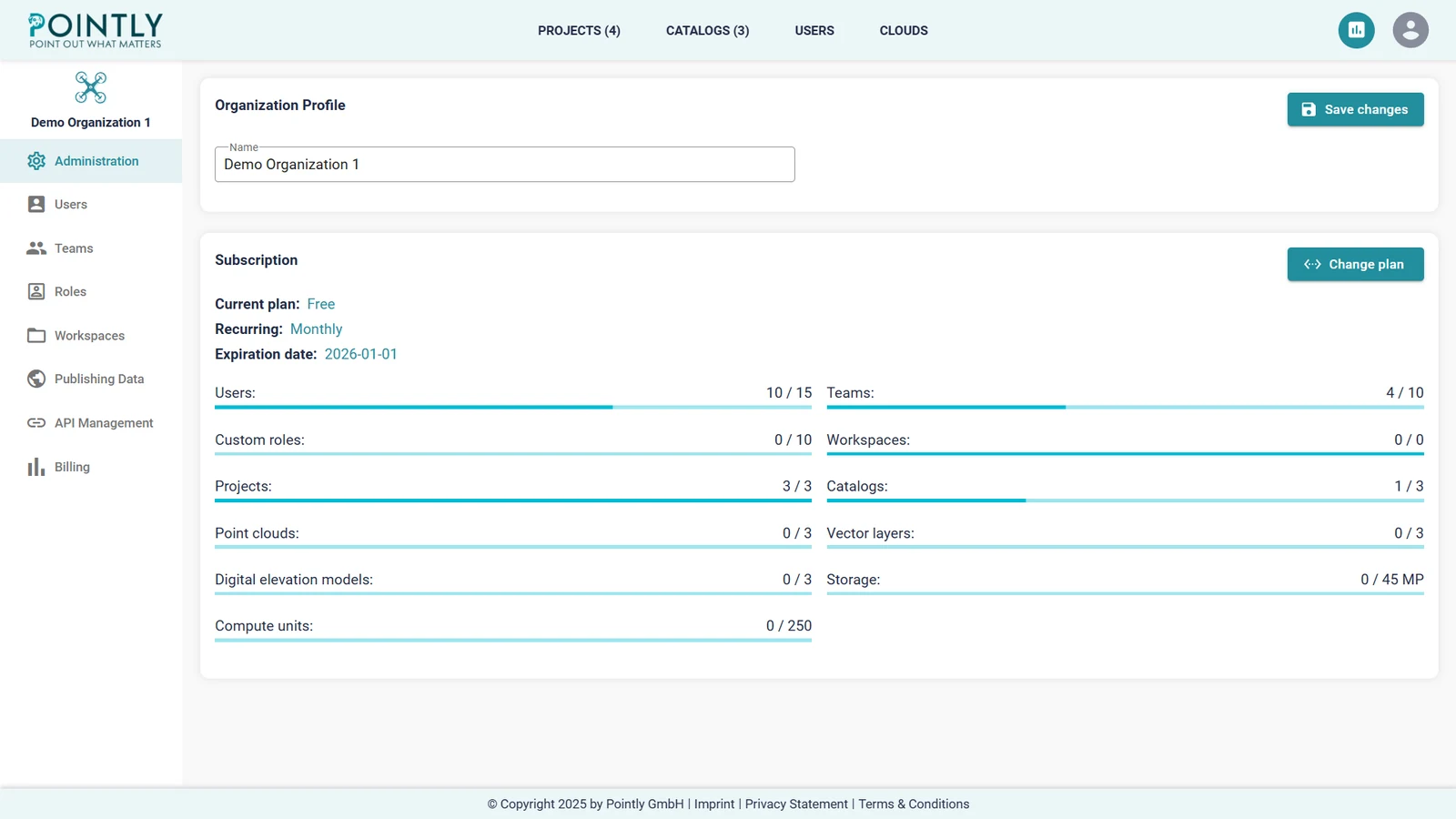Click the Pointly logo in header
Screen dimensions: 1456x819
pyautogui.click(x=96, y=30)
